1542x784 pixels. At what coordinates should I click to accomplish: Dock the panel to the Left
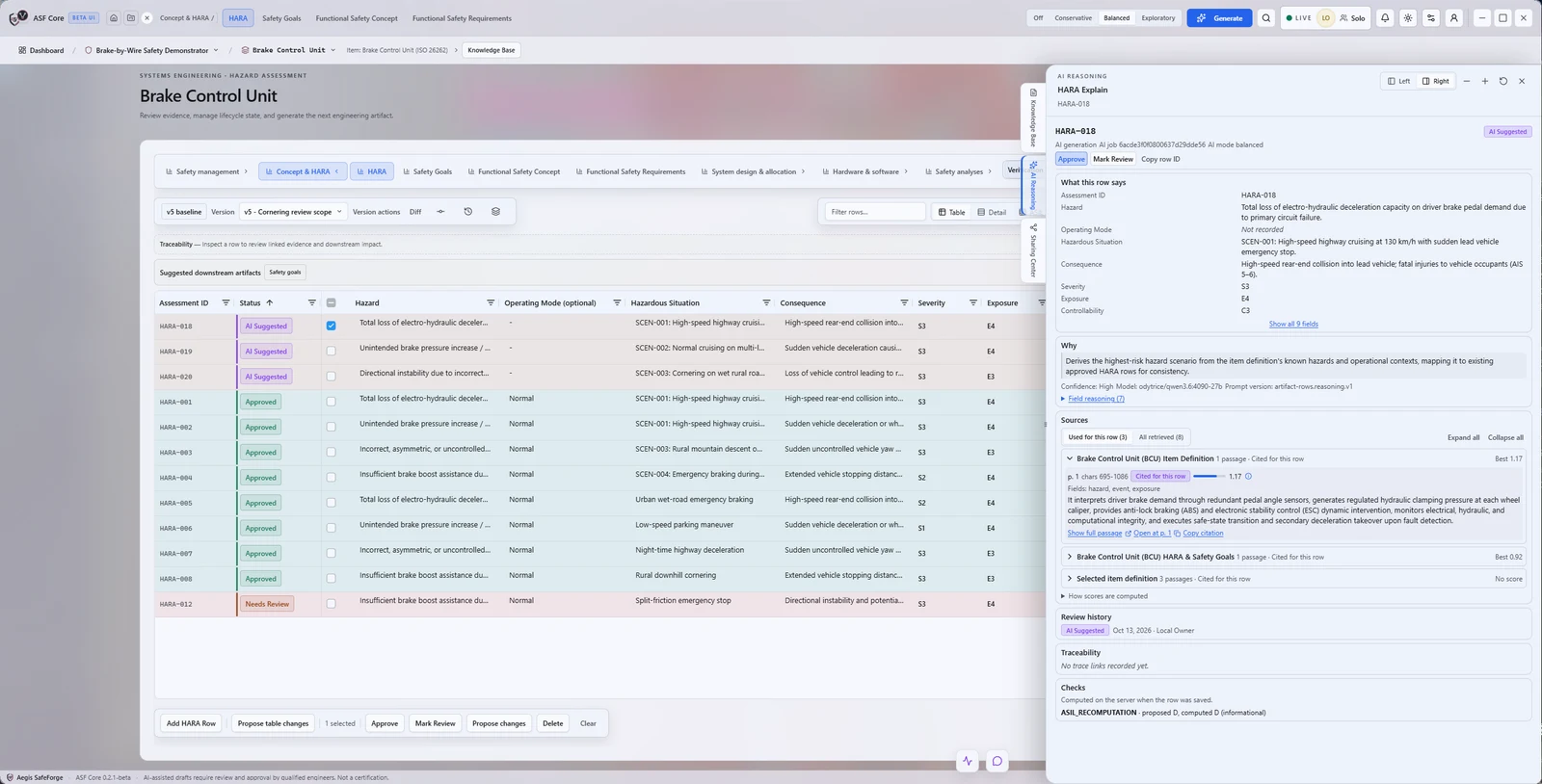pyautogui.click(x=1398, y=81)
